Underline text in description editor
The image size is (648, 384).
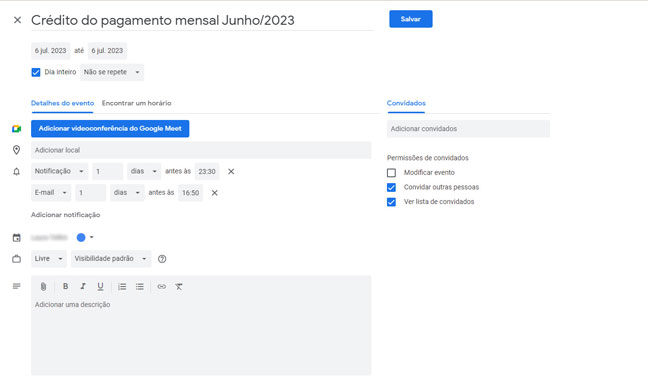tap(100, 286)
